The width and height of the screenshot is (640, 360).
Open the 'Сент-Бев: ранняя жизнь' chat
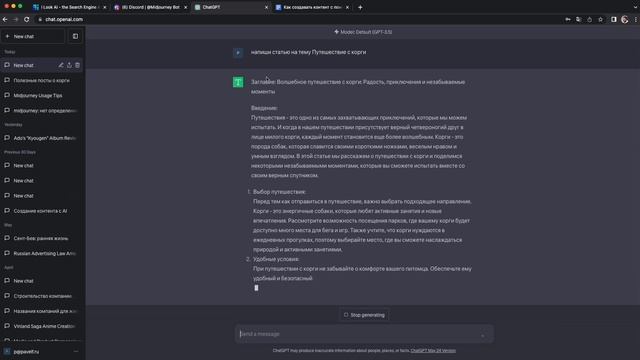click(x=42, y=238)
